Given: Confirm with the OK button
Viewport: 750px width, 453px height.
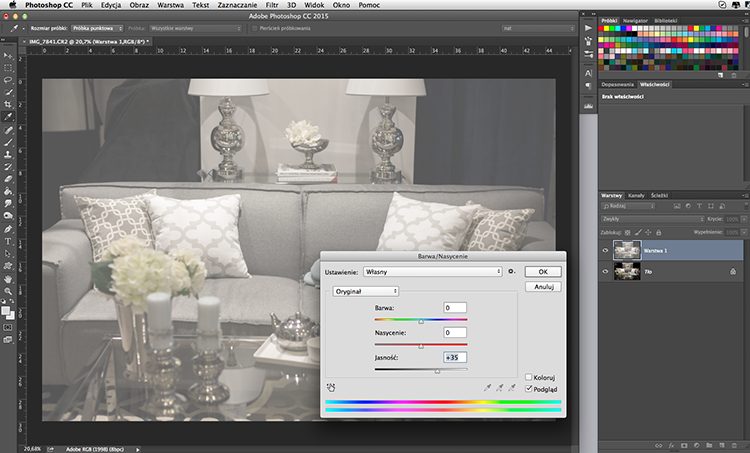Looking at the screenshot, I should (x=543, y=272).
